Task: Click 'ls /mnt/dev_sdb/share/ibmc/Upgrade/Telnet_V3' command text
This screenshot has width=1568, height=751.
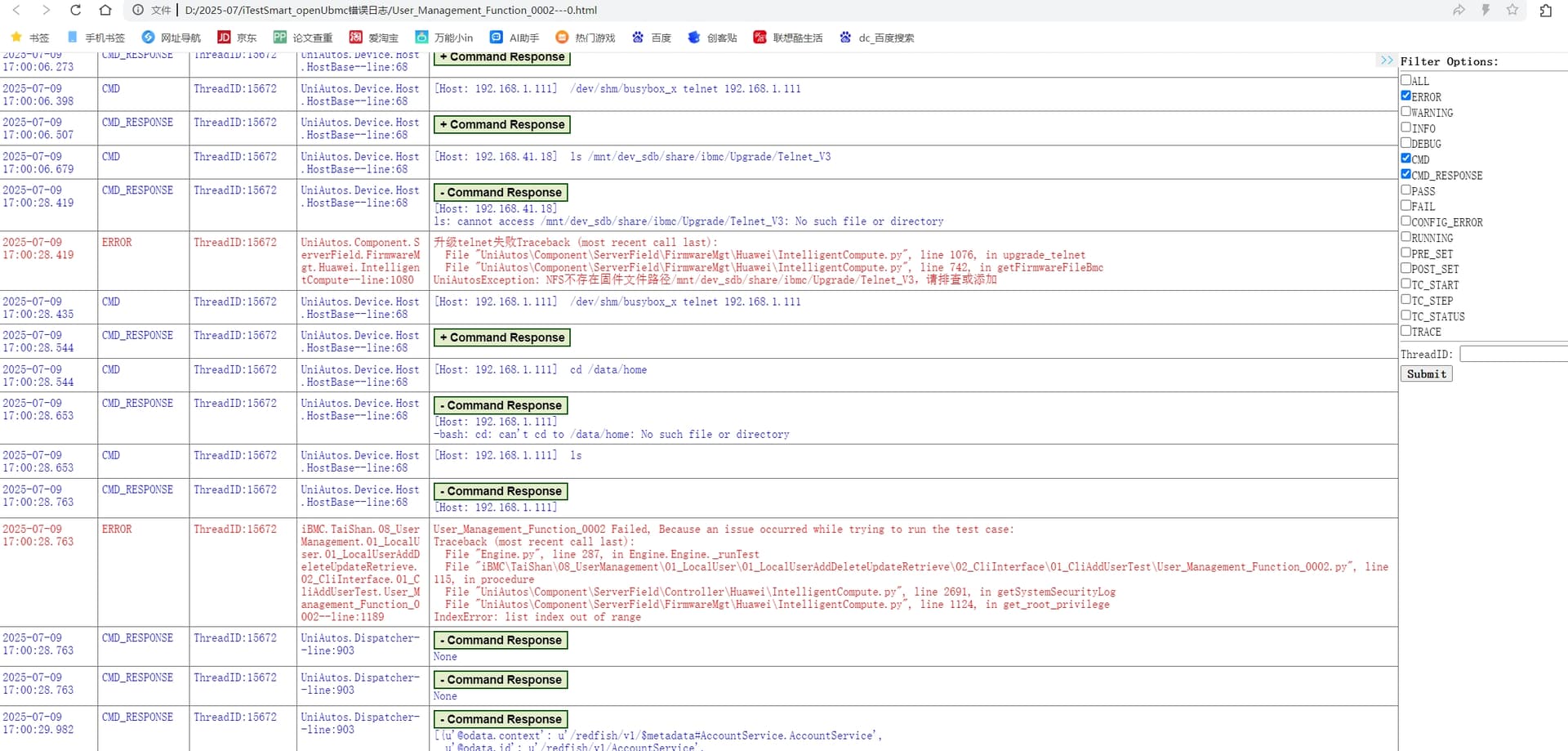Action: coord(700,157)
